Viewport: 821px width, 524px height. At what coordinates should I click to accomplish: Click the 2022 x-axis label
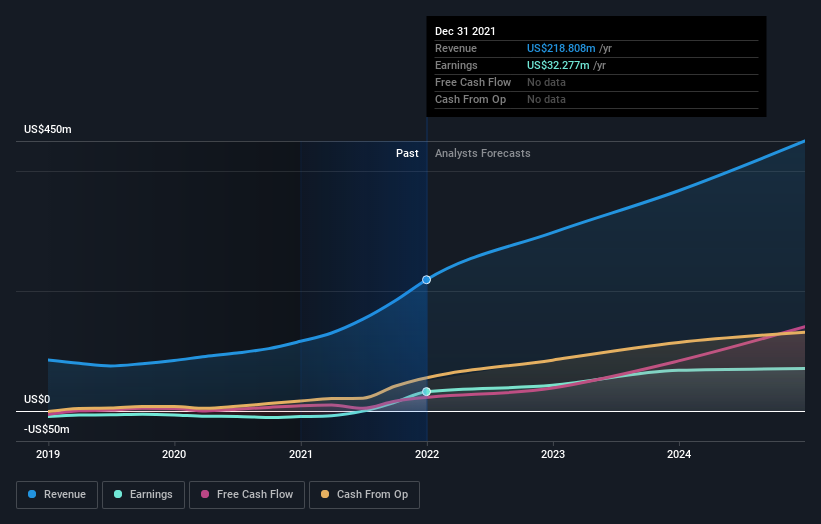coord(427,454)
